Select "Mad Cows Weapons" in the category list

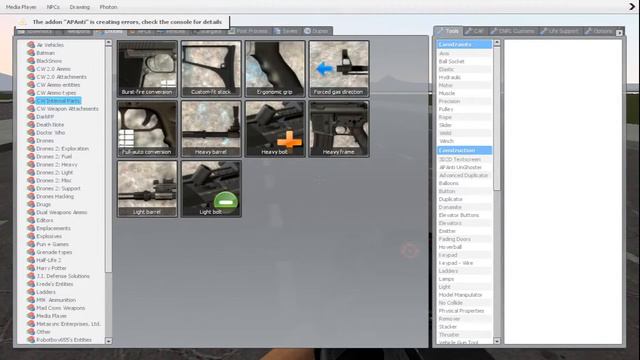point(61,308)
